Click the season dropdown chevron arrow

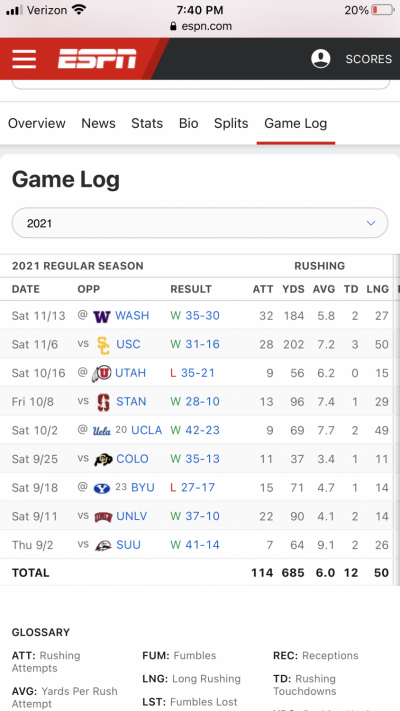(371, 223)
